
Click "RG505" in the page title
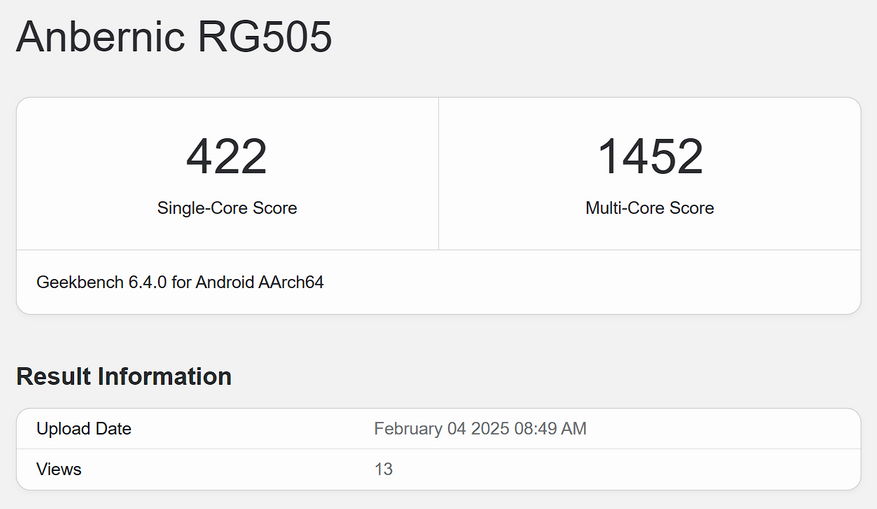(x=265, y=38)
